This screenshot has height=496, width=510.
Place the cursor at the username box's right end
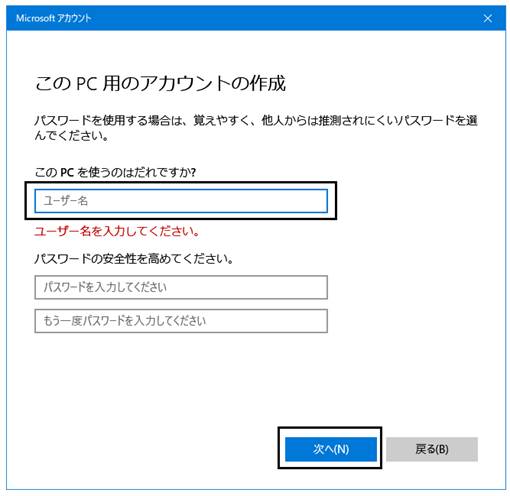[320, 201]
